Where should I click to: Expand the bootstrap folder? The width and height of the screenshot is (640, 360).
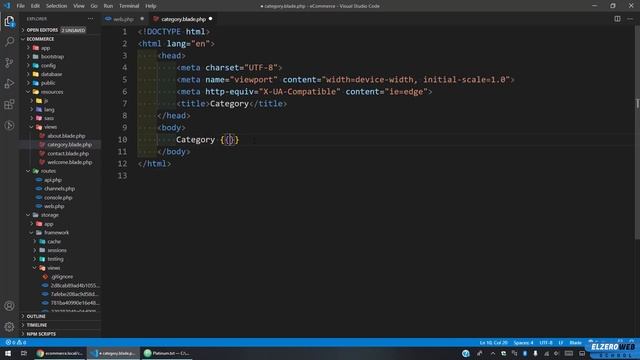(60, 57)
